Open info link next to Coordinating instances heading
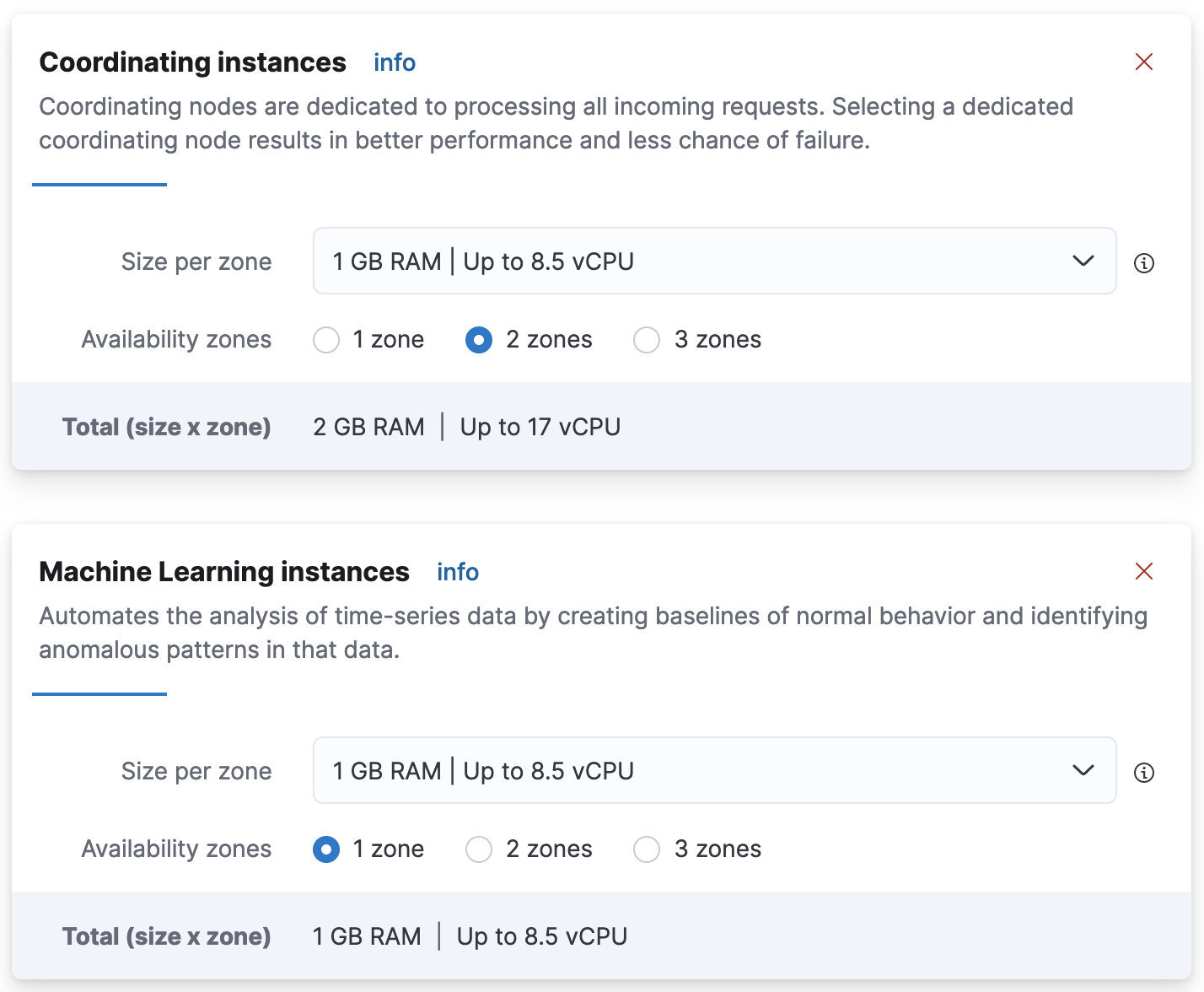Screen dimensions: 1204x992 (394, 62)
